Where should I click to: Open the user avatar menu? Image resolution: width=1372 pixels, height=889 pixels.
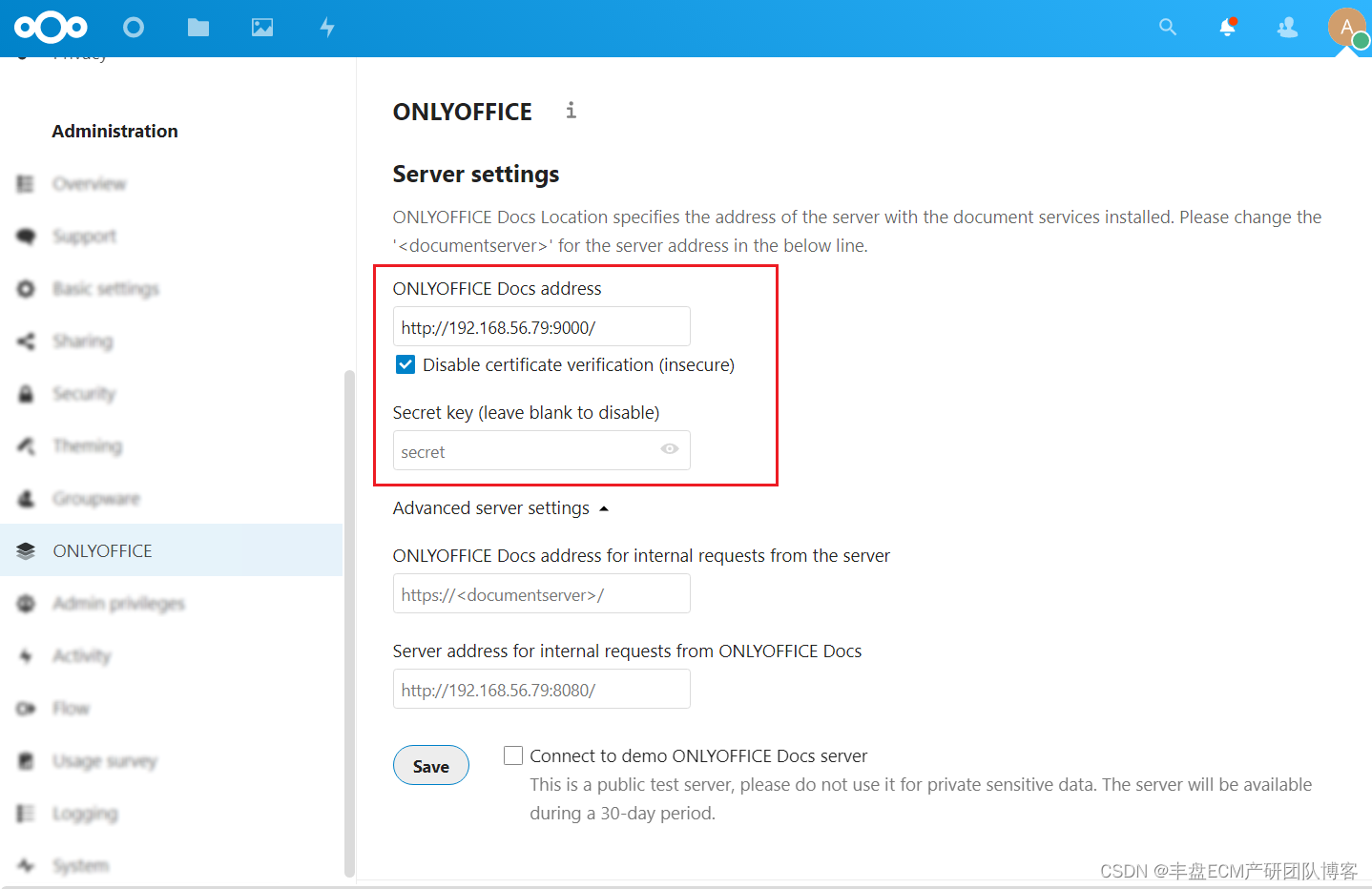click(1347, 27)
